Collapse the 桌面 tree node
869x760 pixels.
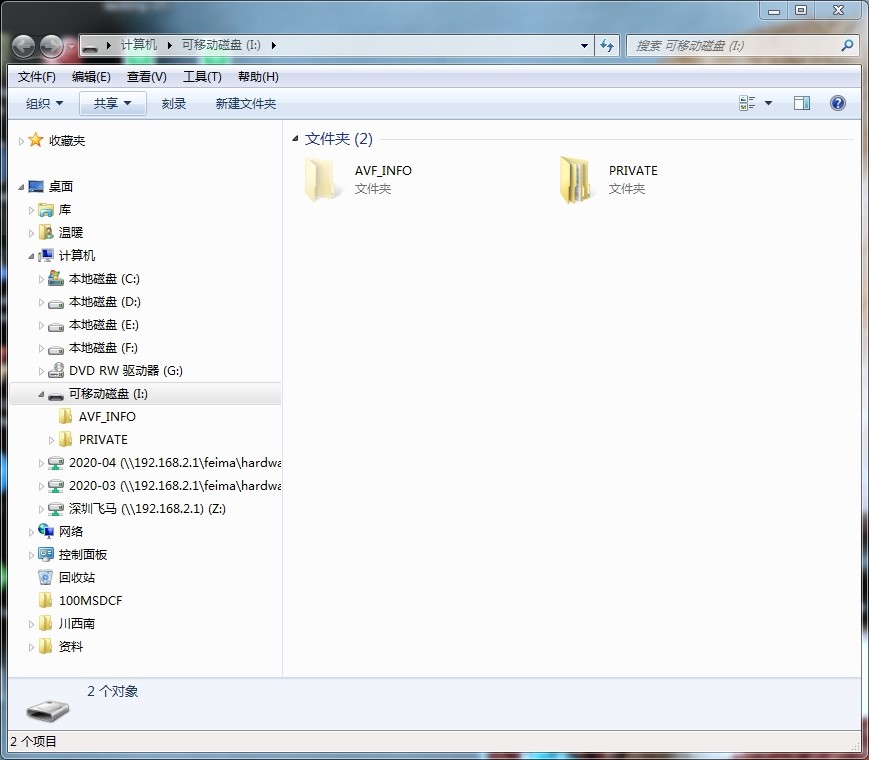21,187
